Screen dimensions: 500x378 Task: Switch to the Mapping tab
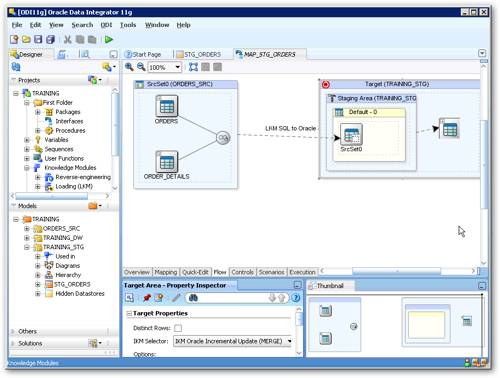166,272
